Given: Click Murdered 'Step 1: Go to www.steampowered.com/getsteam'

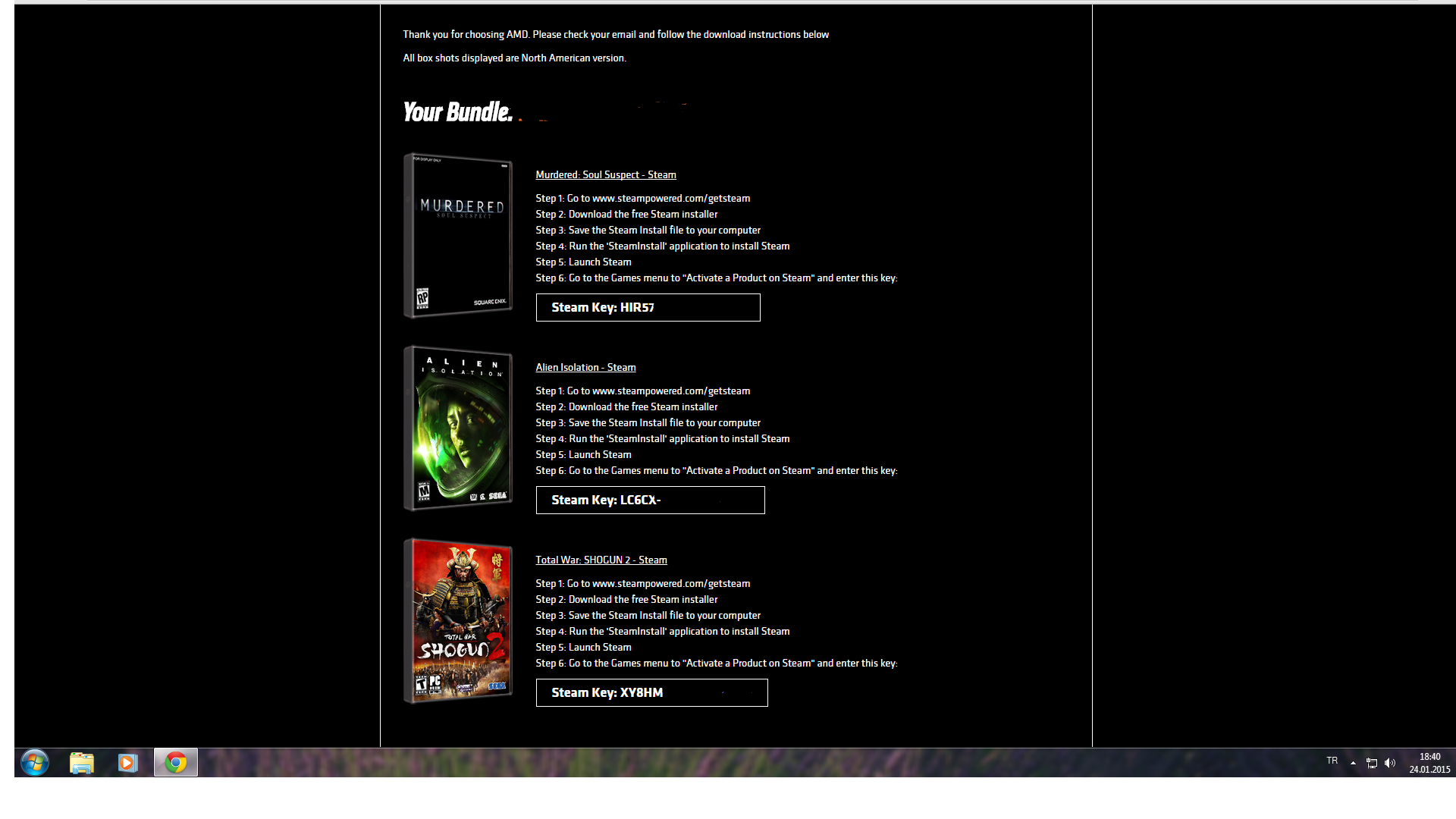Looking at the screenshot, I should pyautogui.click(x=642, y=198).
